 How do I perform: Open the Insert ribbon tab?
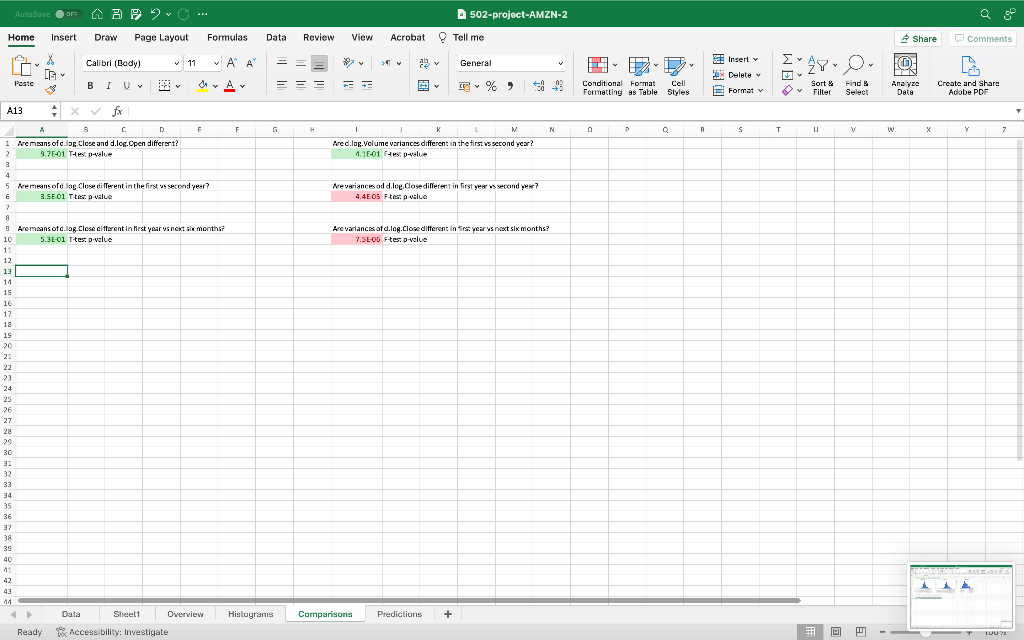click(63, 38)
